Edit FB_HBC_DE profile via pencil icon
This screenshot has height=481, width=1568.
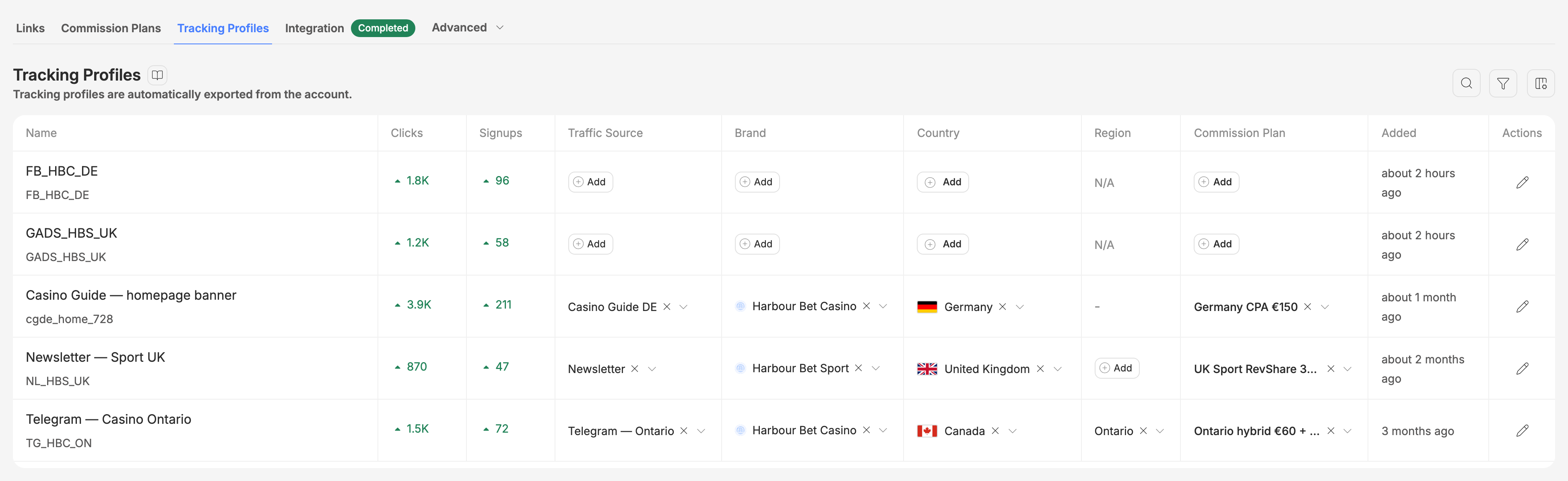pyautogui.click(x=1522, y=182)
